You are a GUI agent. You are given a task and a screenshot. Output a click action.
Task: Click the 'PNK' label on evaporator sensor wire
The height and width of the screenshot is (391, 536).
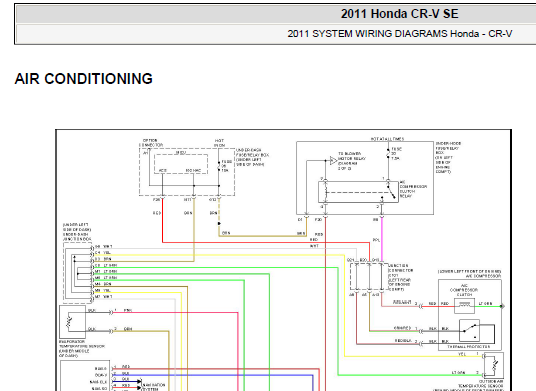[x=128, y=310]
